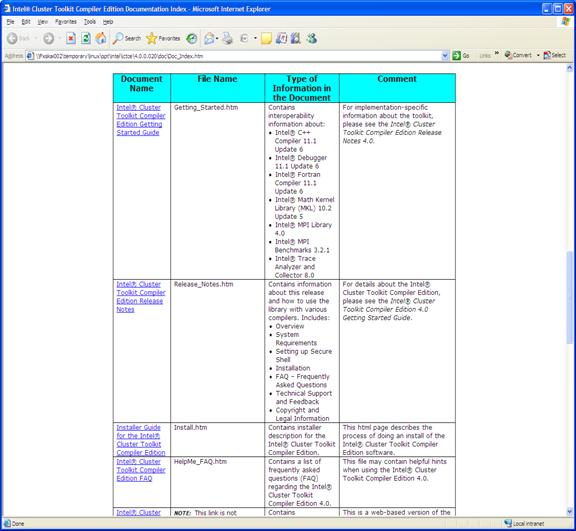Expand the address bar dropdown
Viewport: 576px width, 531px height.
tap(445, 56)
